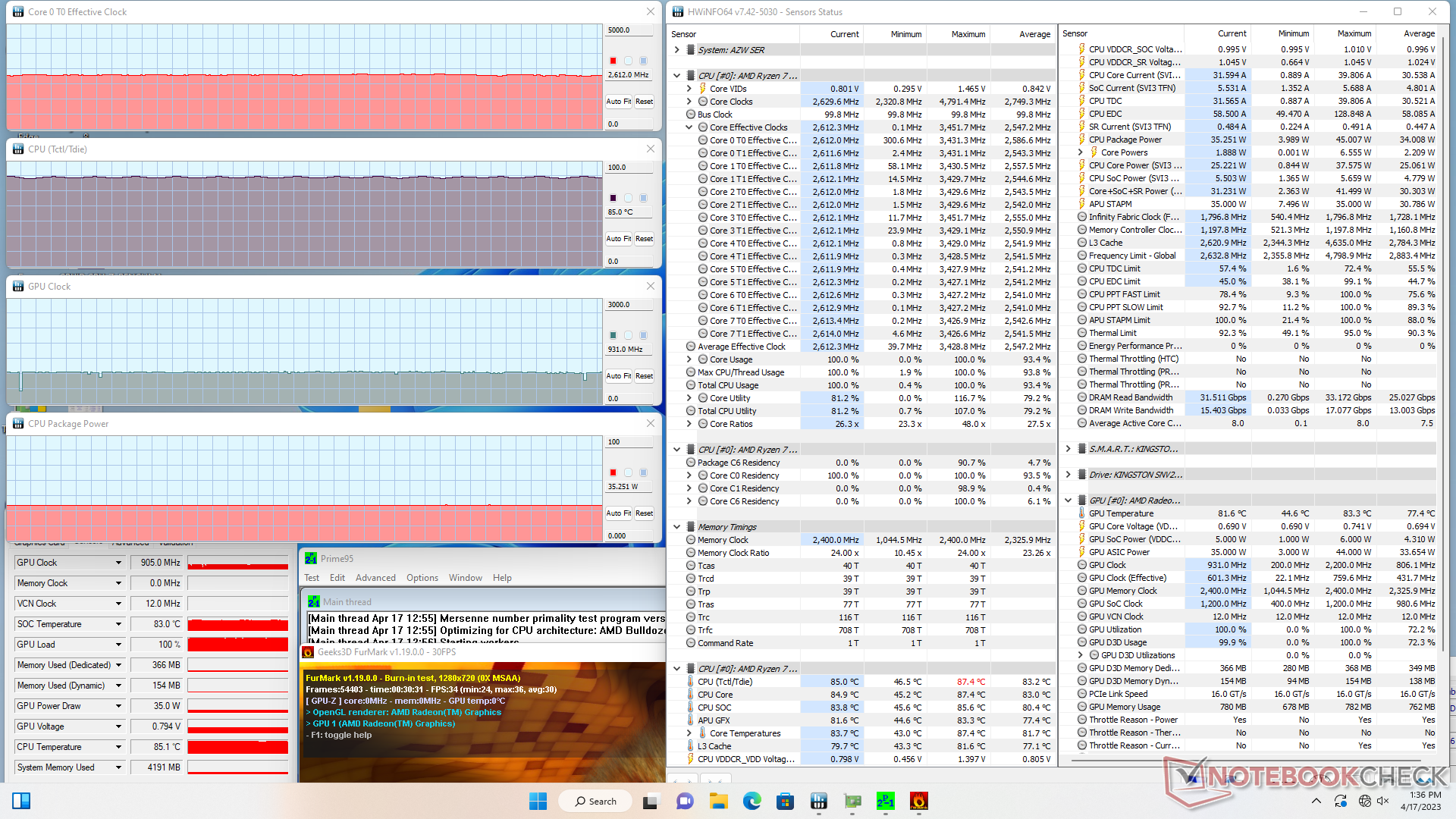Open Microsoft Store from taskbar
The height and width of the screenshot is (819, 1456).
(x=785, y=801)
